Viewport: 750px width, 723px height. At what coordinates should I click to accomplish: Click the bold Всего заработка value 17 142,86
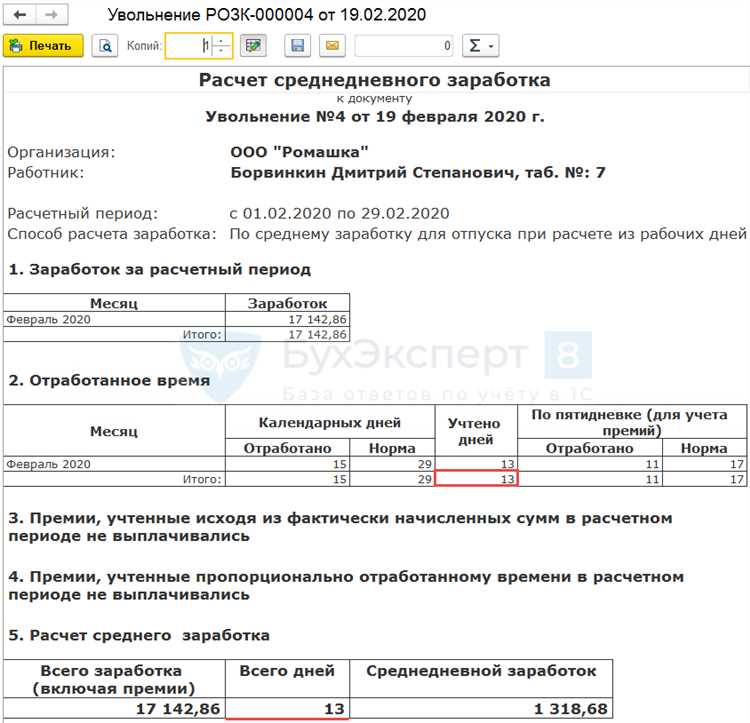tap(114, 708)
